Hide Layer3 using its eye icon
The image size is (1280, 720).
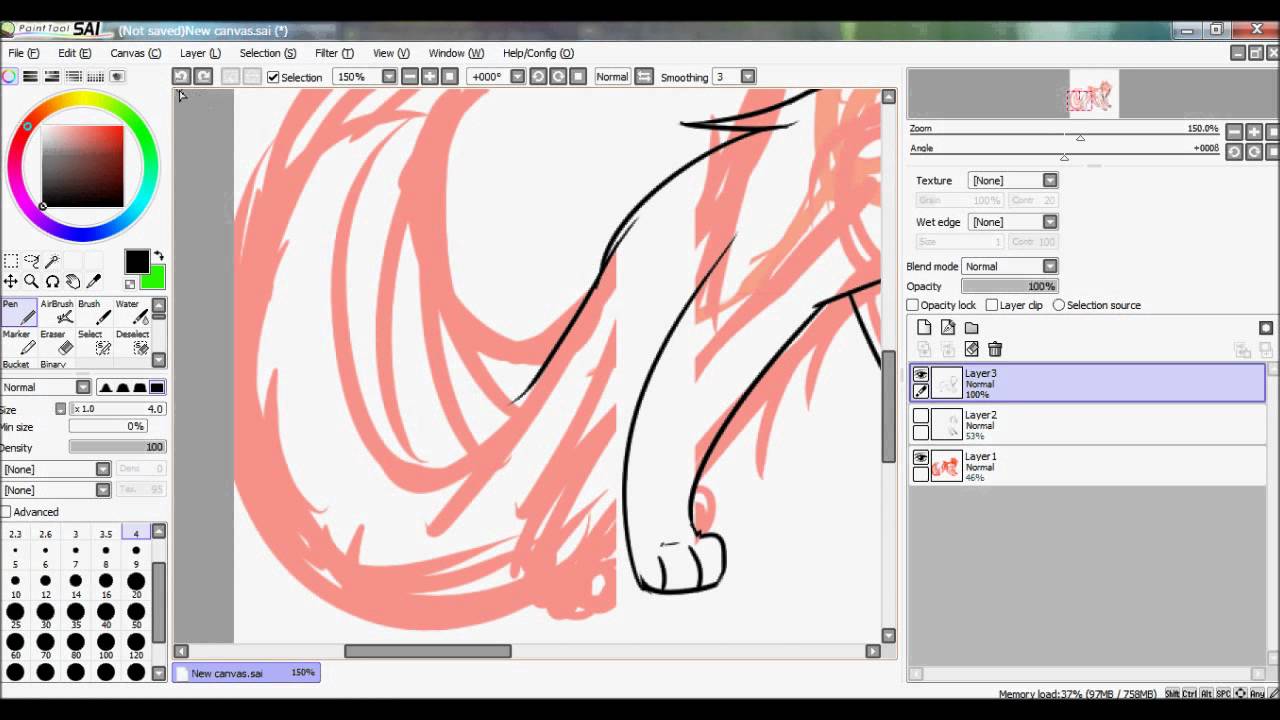tap(921, 375)
